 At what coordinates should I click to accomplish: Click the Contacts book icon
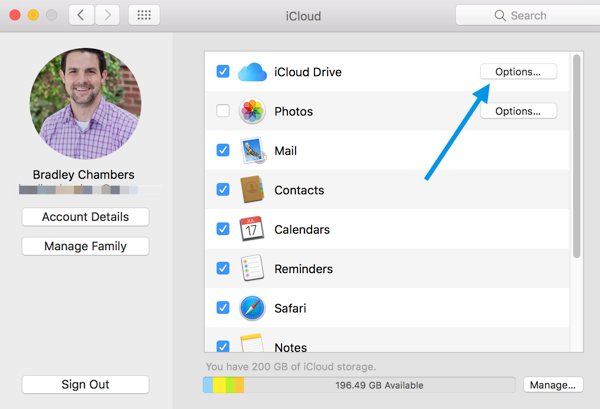point(252,189)
